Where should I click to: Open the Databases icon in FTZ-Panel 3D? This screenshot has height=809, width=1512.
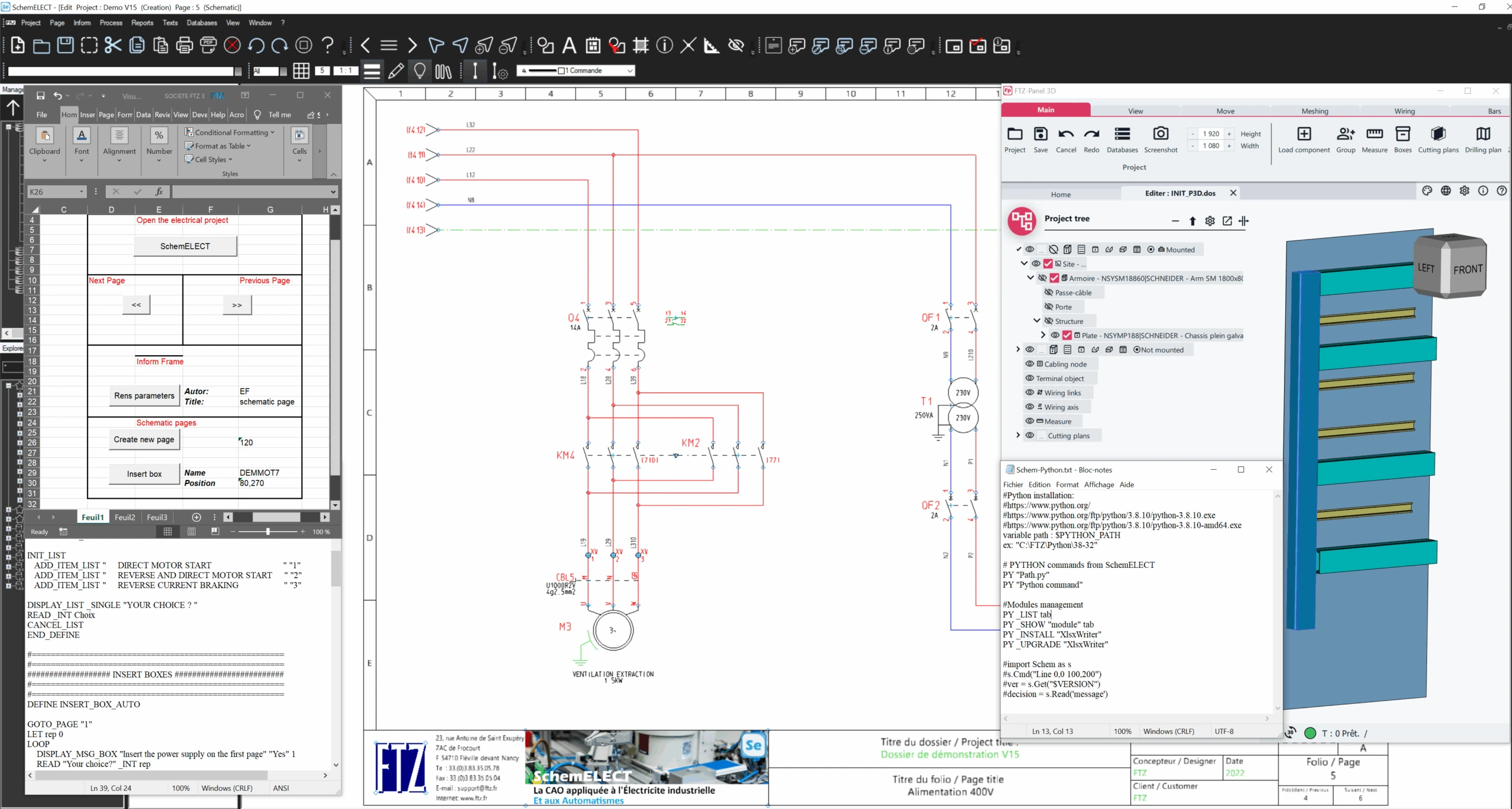point(1122,134)
